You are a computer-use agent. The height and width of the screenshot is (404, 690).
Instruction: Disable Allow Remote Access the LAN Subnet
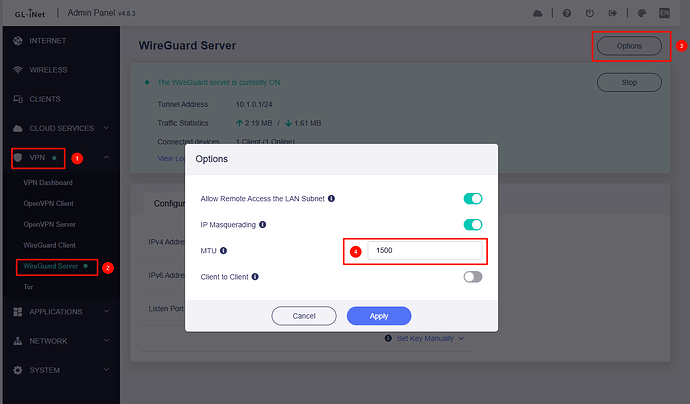pos(472,199)
